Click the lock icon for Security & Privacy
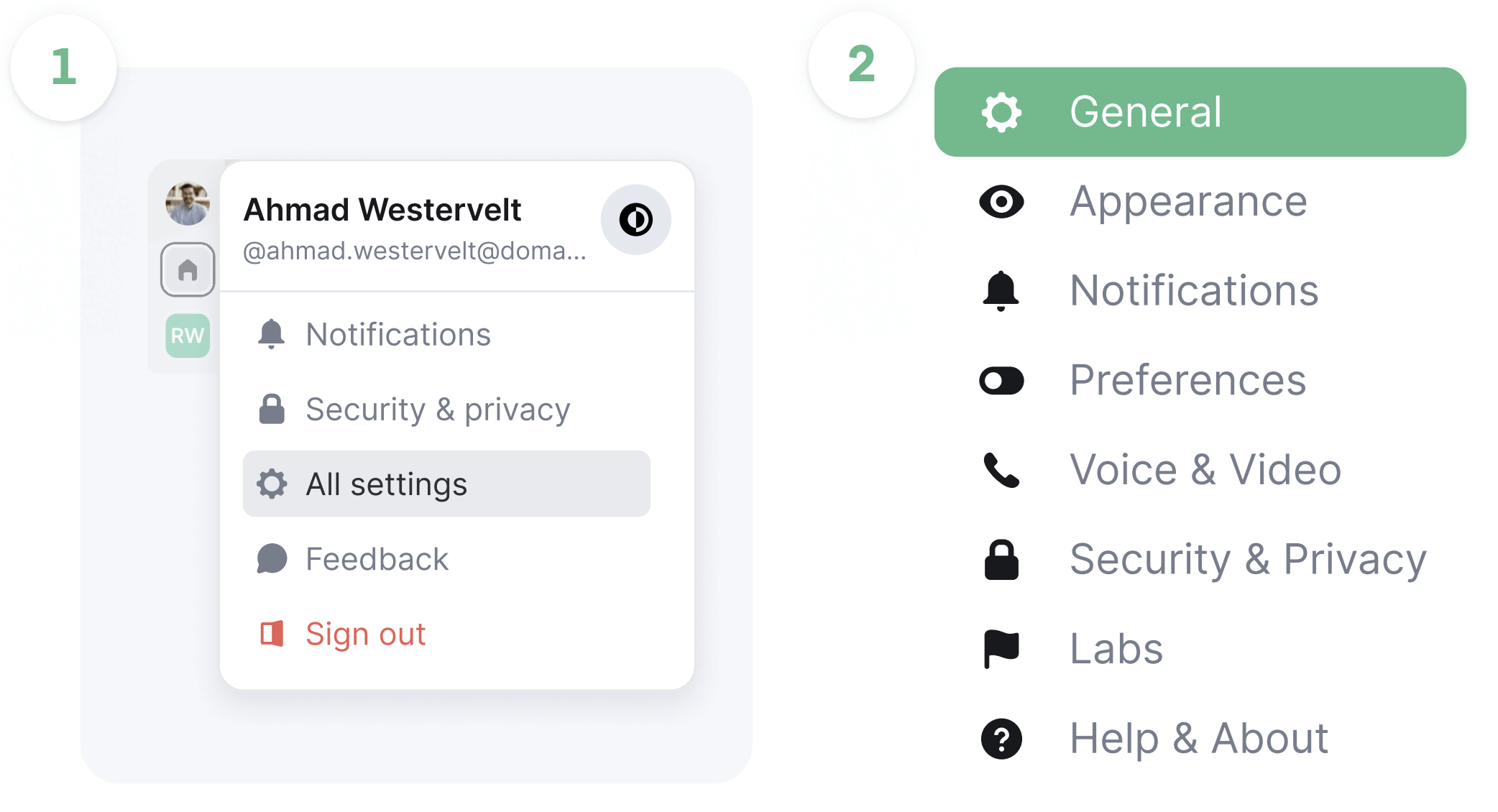This screenshot has width=1498, height=812. (x=1001, y=559)
